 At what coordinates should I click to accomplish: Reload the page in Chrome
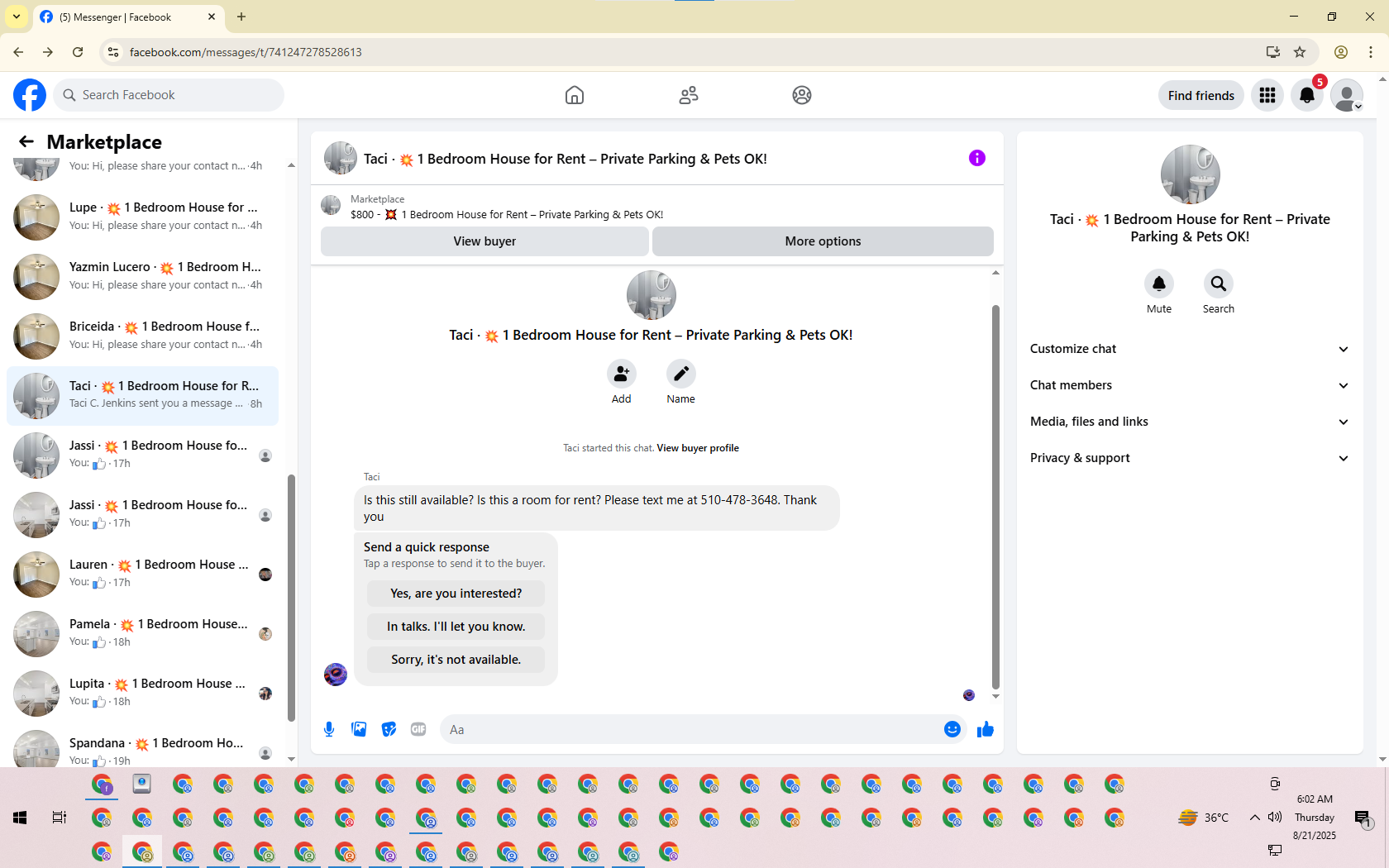point(78,52)
